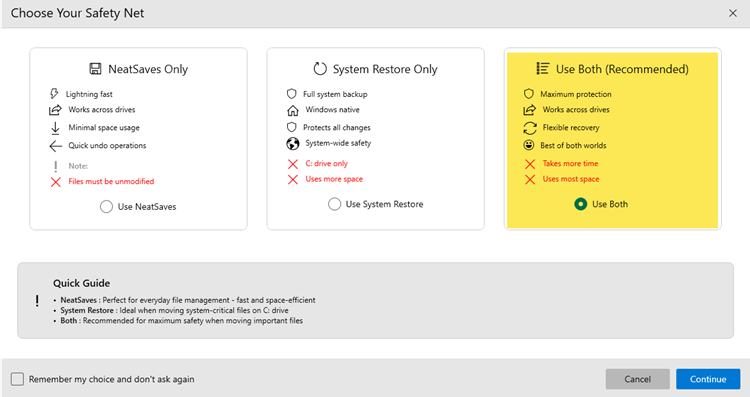Enable Remember my choice checkbox
This screenshot has height=397, width=750.
tap(17, 379)
